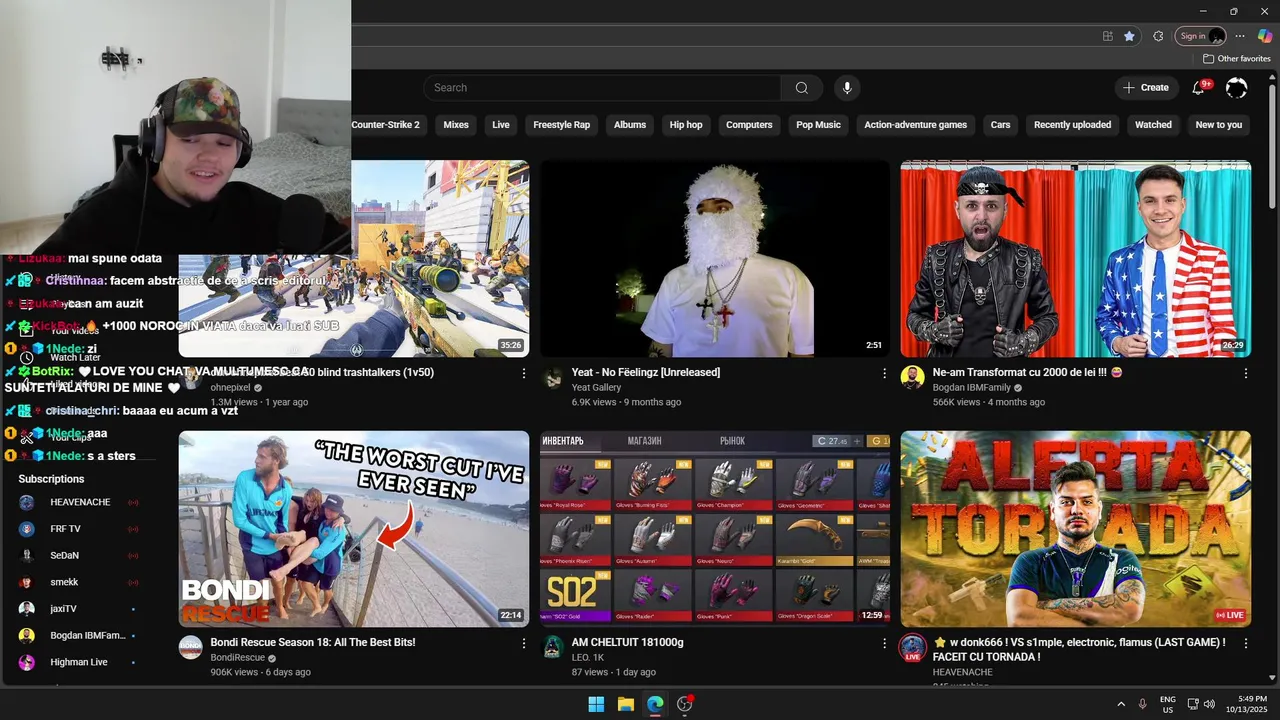The width and height of the screenshot is (1280, 720).
Task: Click the split screen icon in address bar
Action: 1107,36
